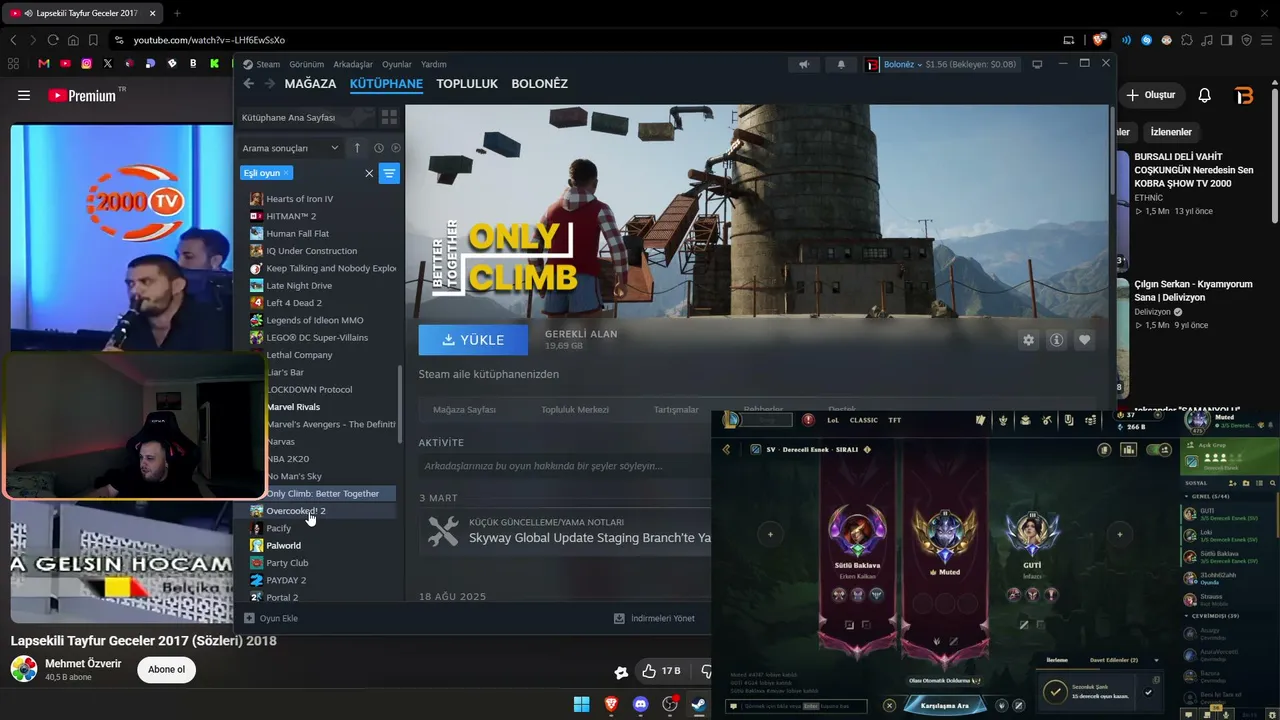The height and width of the screenshot is (720, 1280).
Task: Toggle the League open party switch
Action: coord(1159,450)
